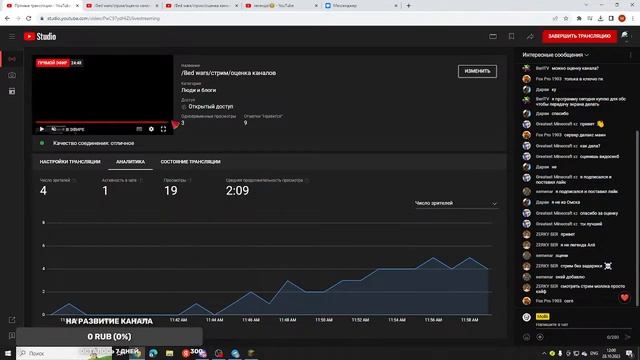
Task: Switch to АНАЛИТИКА tab
Action: 130,162
